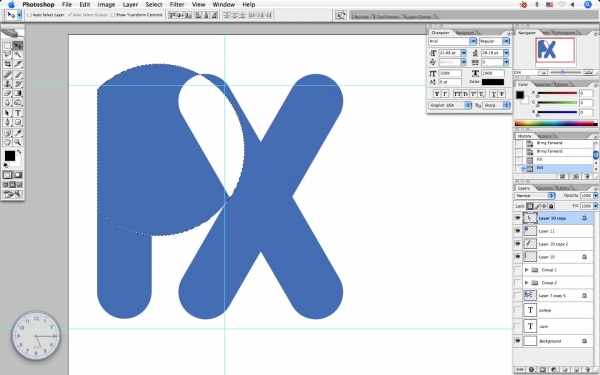Hide Layer 10 copy 2 visibility eye
600x375 pixels.
pyautogui.click(x=518, y=244)
